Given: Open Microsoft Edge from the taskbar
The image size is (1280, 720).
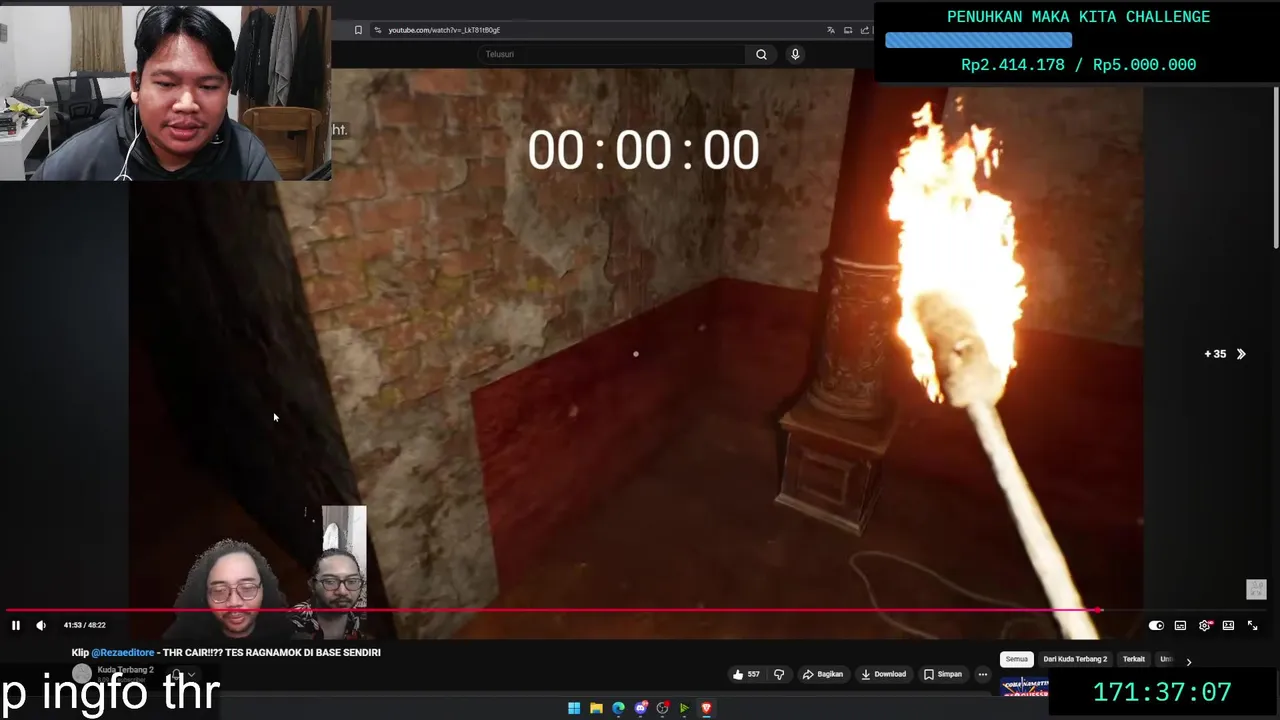Looking at the screenshot, I should pos(618,708).
